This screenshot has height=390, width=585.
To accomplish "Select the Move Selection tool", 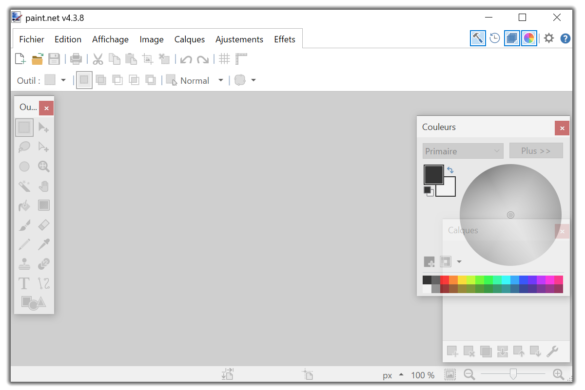I will tap(44, 147).
